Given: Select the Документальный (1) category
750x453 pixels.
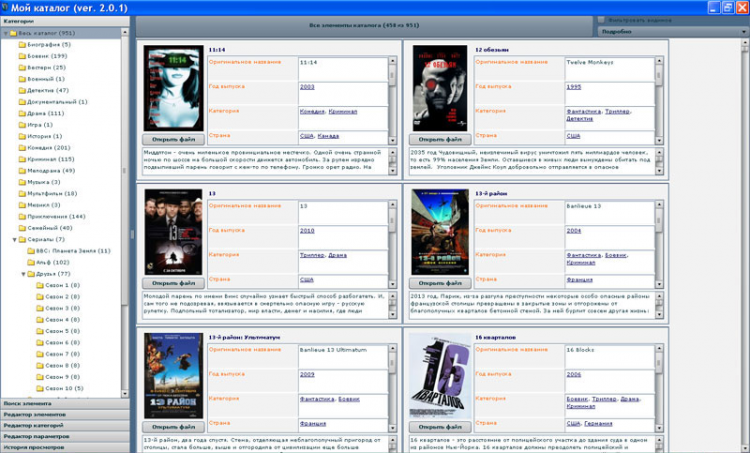Looking at the screenshot, I should pyautogui.click(x=57, y=102).
